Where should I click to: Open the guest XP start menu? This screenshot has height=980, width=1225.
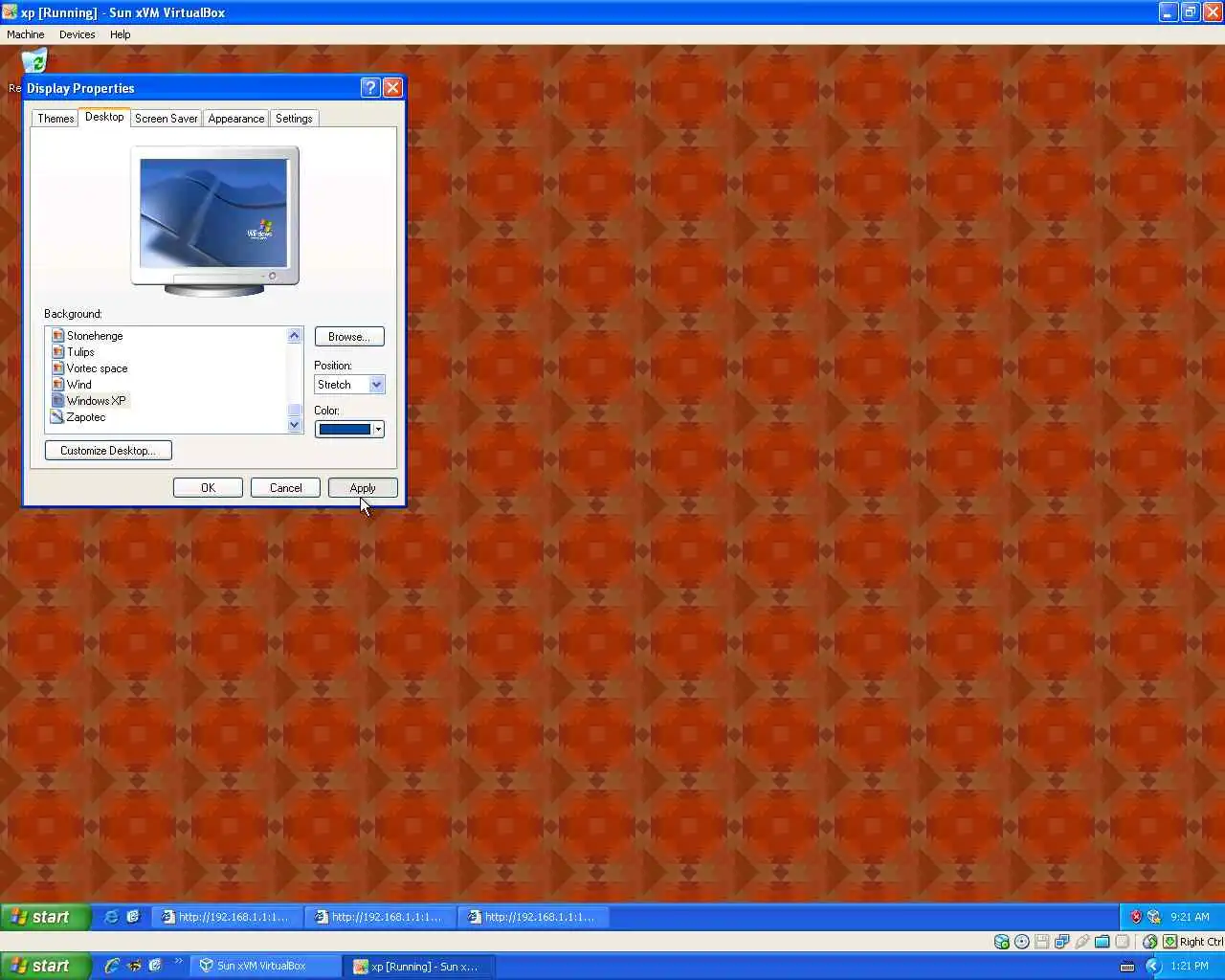[45, 917]
